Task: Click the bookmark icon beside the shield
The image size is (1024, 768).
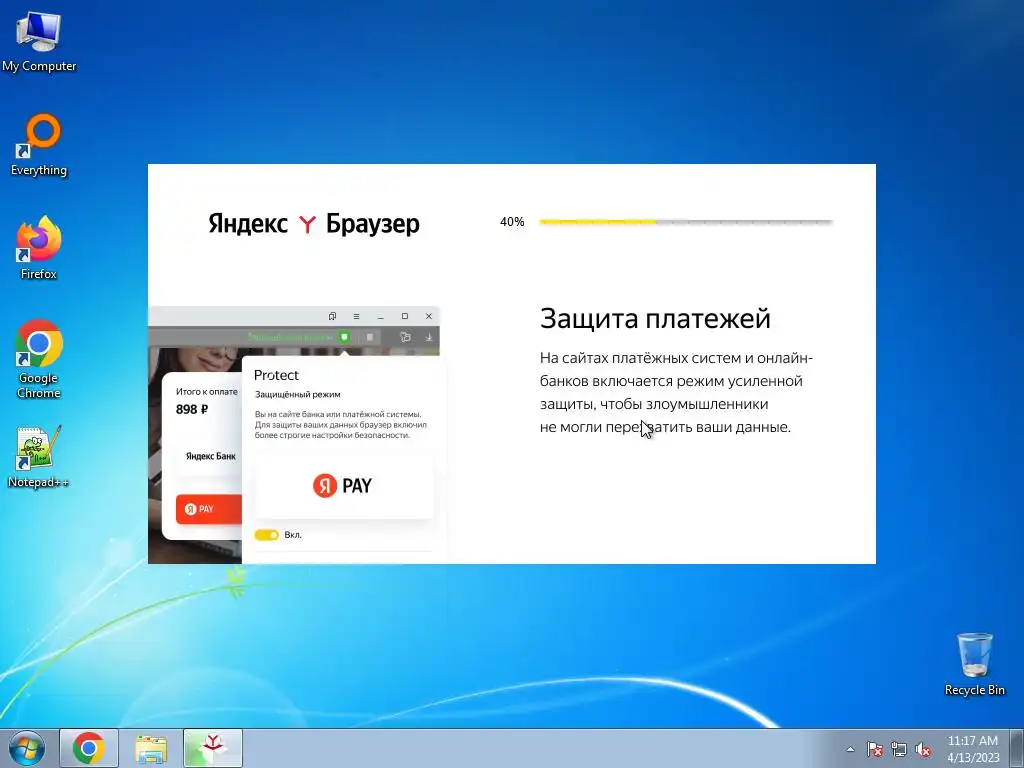Action: point(370,337)
